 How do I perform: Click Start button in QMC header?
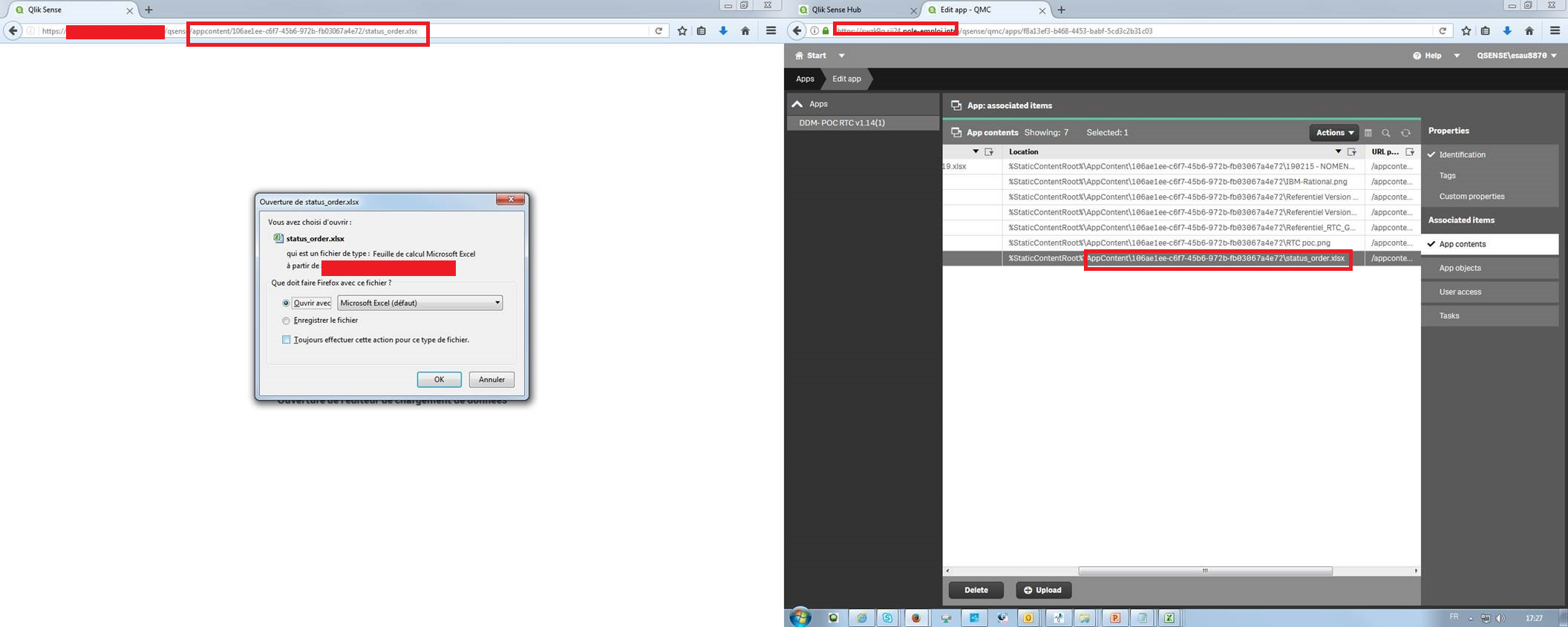click(811, 56)
